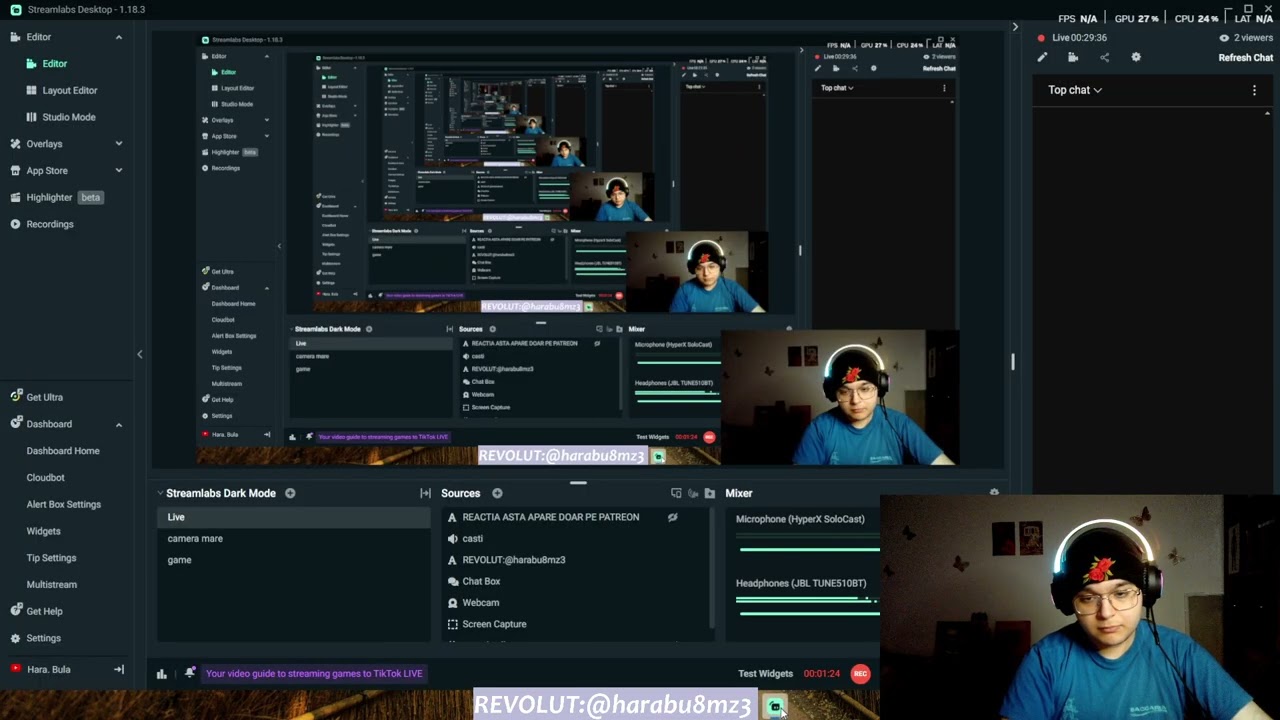Open the performance stats bar chart icon
Viewport: 1280px width, 720px height.
[x=161, y=674]
